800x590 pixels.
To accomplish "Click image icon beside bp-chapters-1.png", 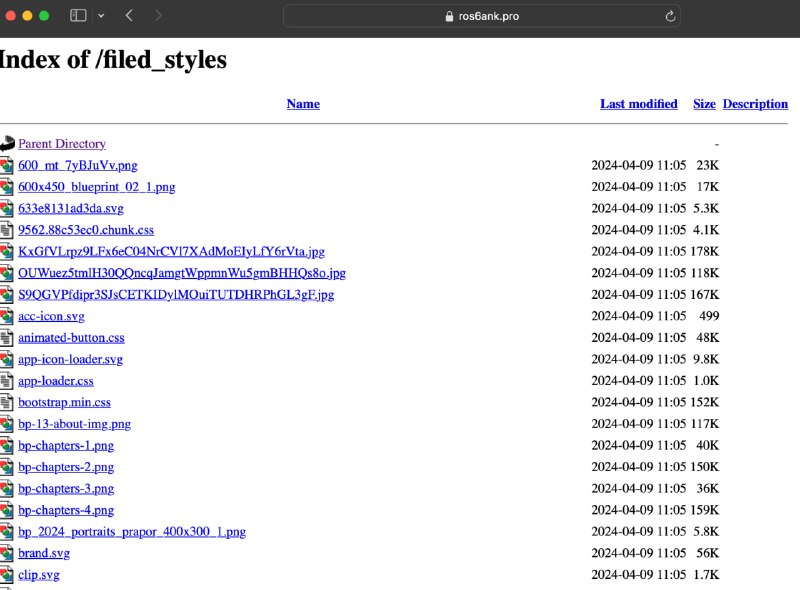I will [x=6, y=446].
